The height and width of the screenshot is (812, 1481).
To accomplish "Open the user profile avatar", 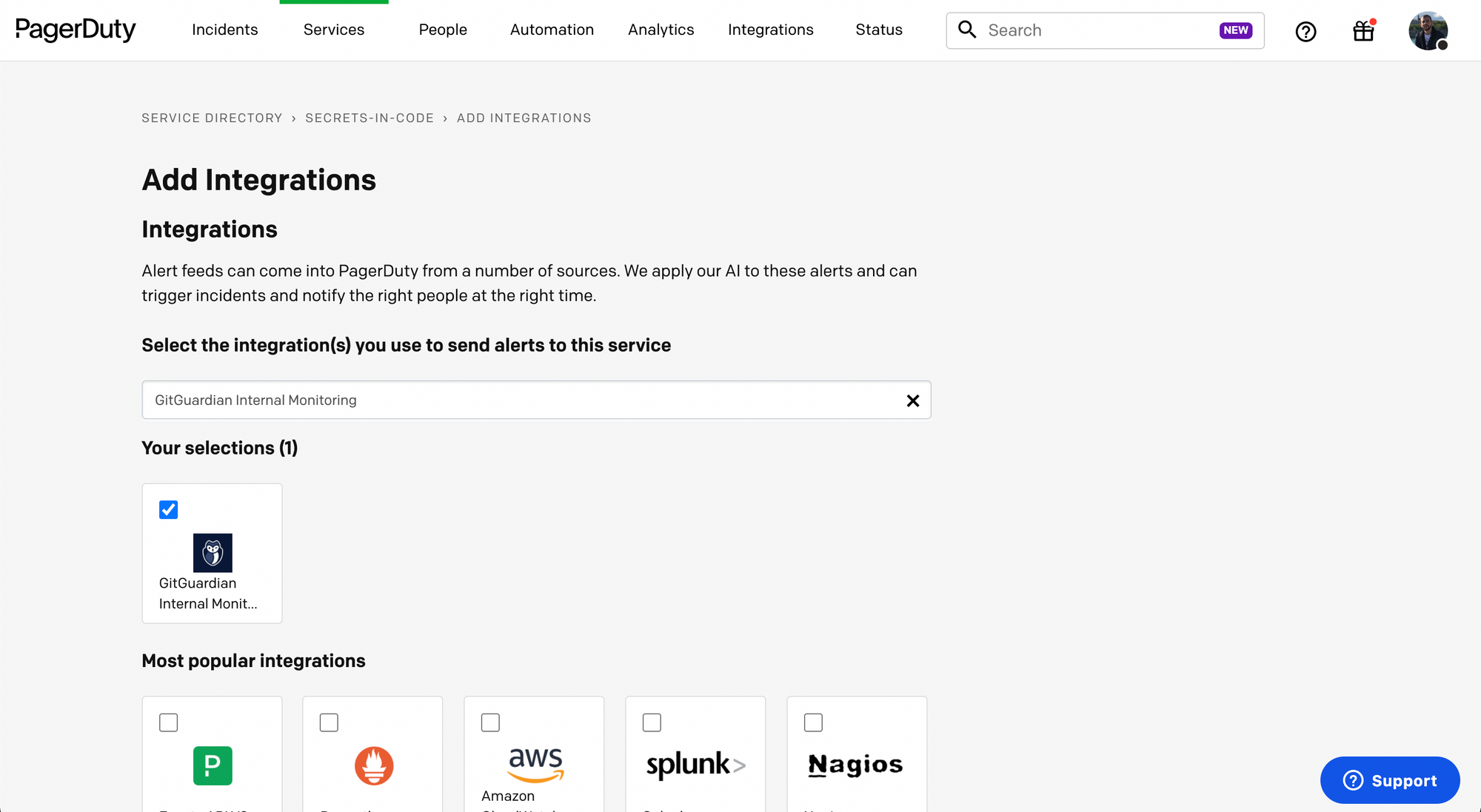I will [x=1428, y=31].
